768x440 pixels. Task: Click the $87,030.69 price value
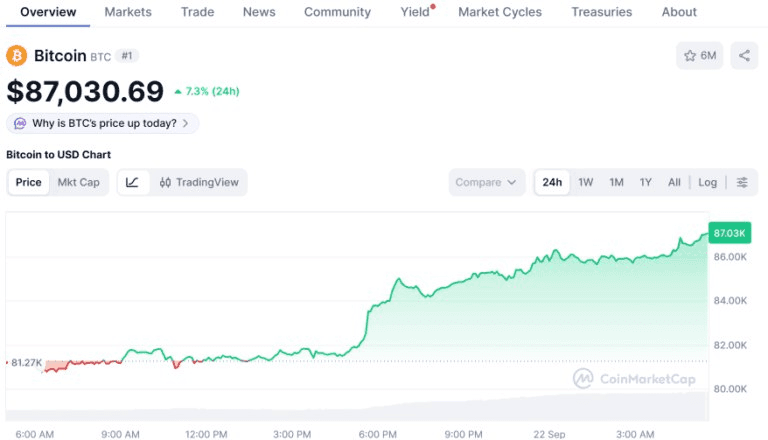(85, 92)
